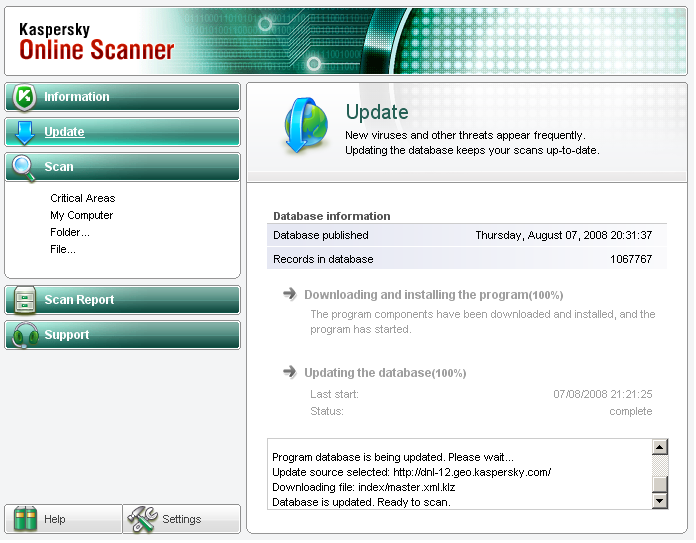Click log line 'Downloading file: index/master.xml.klz'
This screenshot has width=696, height=543.
365,488
